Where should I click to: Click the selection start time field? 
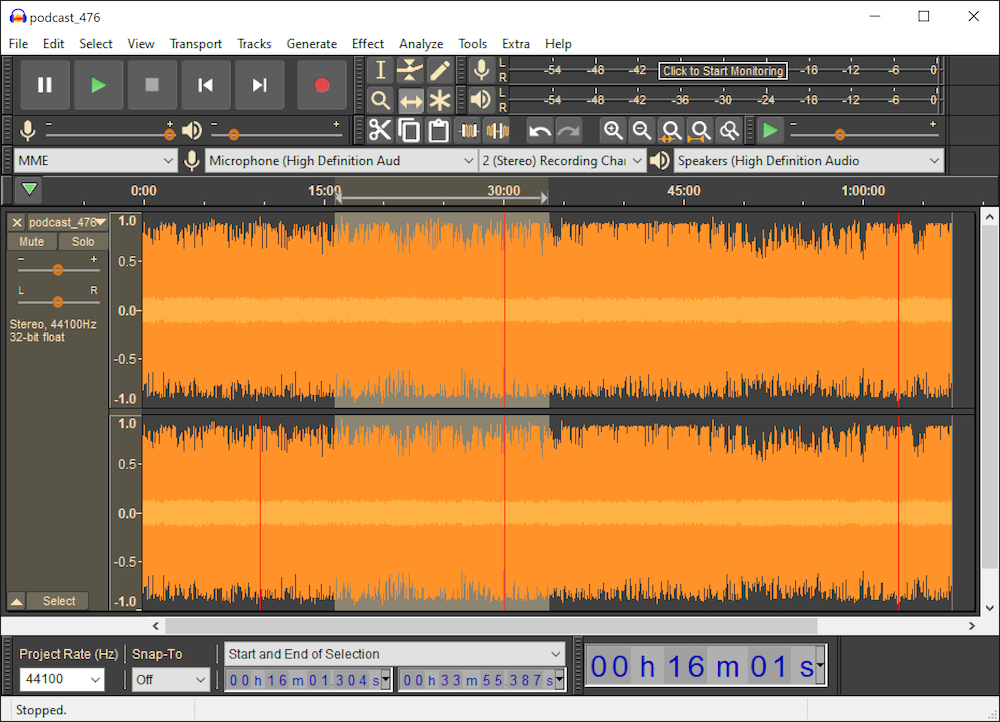[308, 681]
